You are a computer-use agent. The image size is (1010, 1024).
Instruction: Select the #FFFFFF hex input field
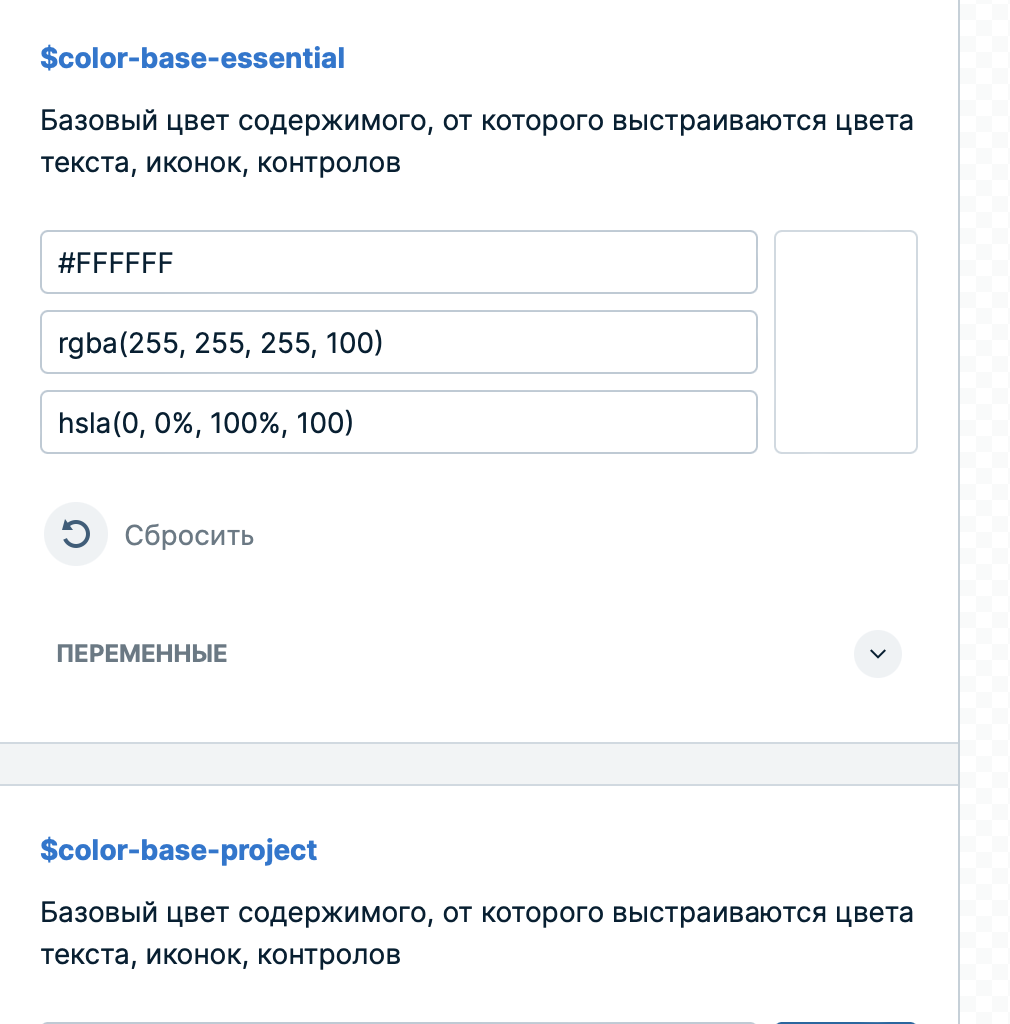pos(398,262)
